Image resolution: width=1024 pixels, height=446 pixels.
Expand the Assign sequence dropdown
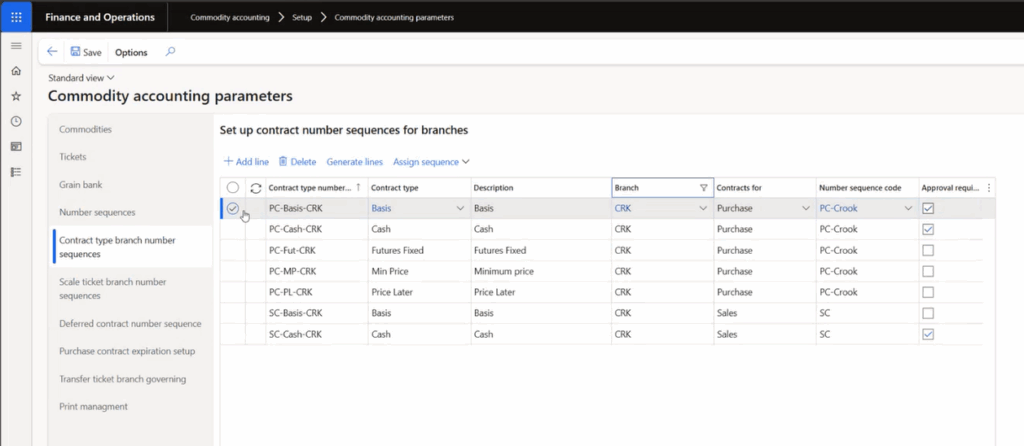(x=431, y=161)
